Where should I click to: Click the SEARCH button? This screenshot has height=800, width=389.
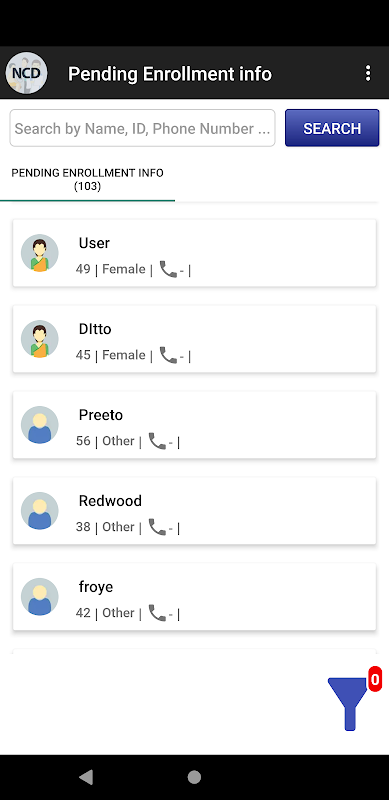(332, 128)
